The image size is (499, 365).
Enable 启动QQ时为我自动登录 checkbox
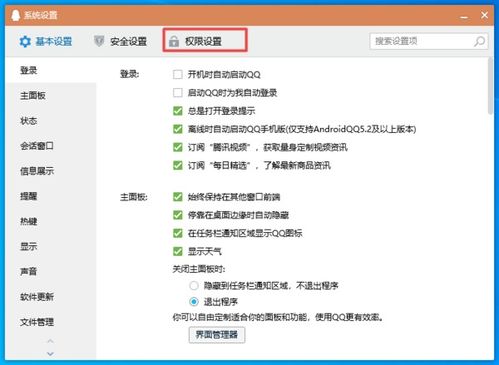click(x=178, y=93)
